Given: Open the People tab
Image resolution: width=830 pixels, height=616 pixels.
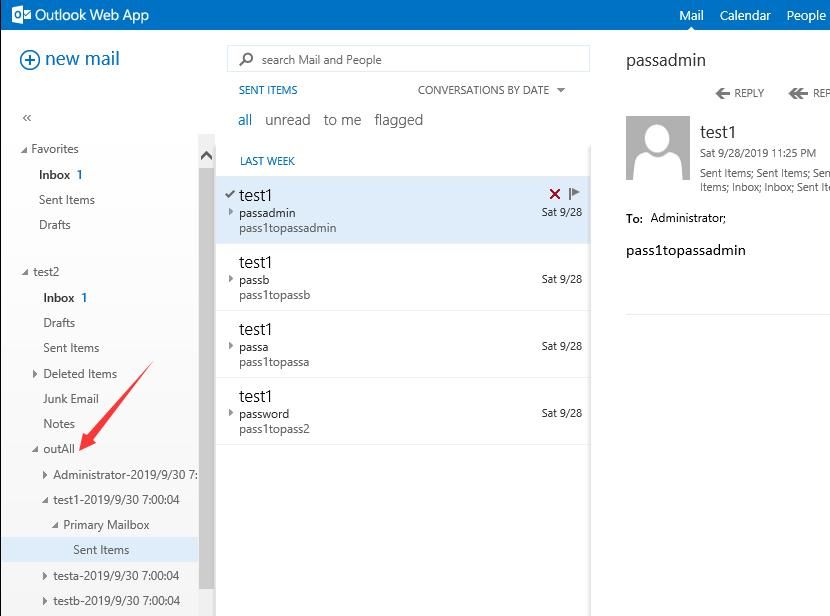Looking at the screenshot, I should click(806, 15).
